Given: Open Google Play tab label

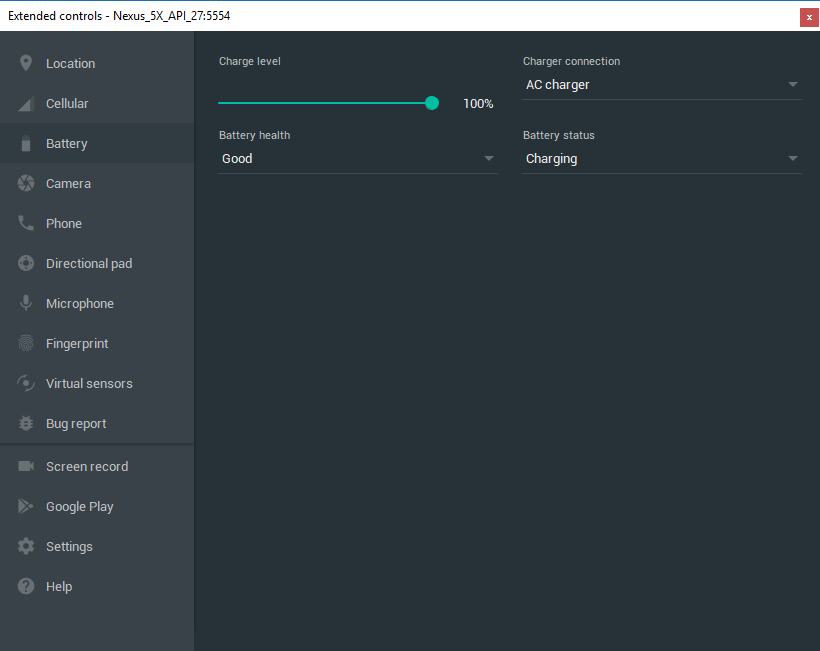Looking at the screenshot, I should pyautogui.click(x=79, y=507).
